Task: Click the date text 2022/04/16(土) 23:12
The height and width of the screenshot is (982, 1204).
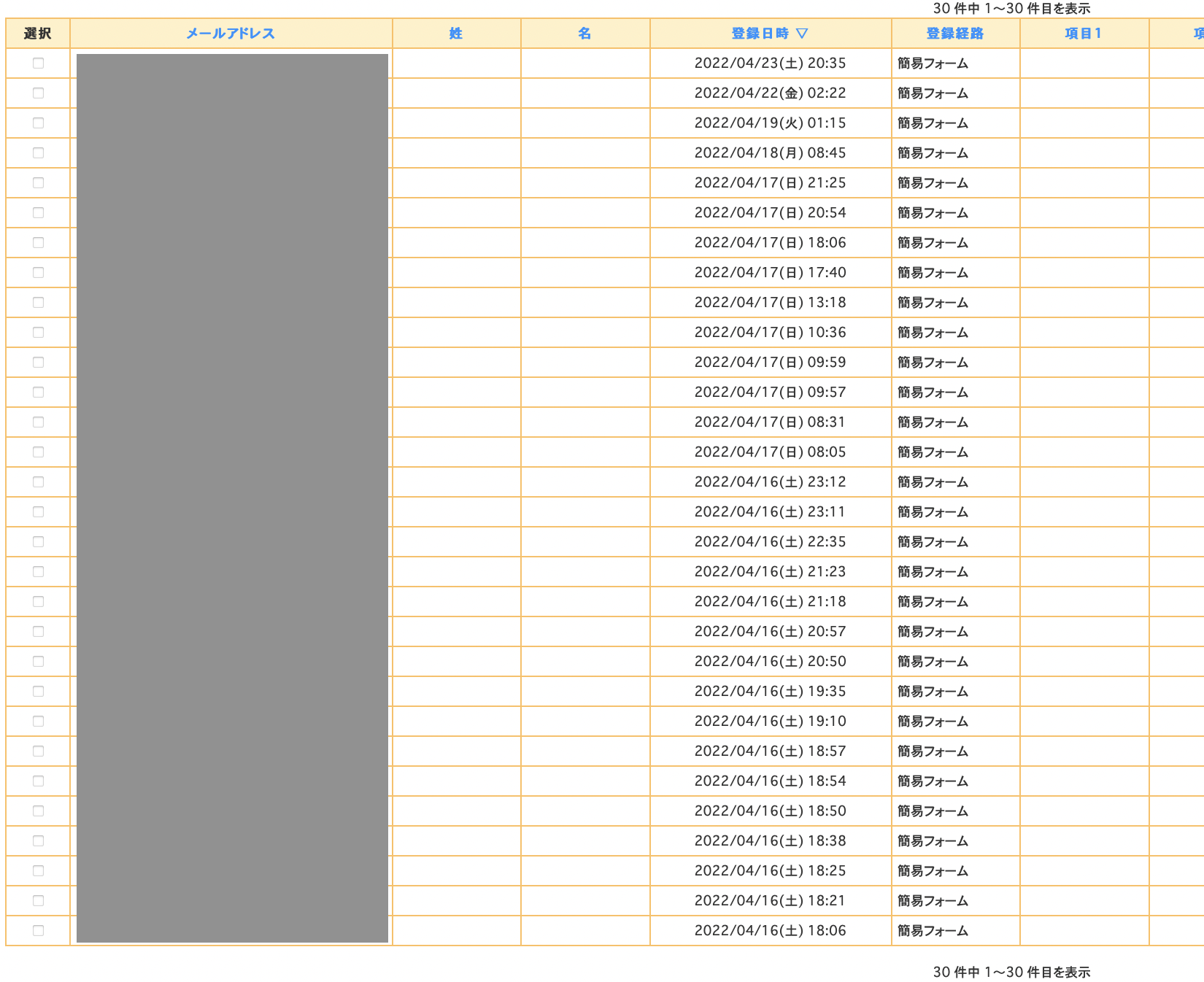Action: 771,482
